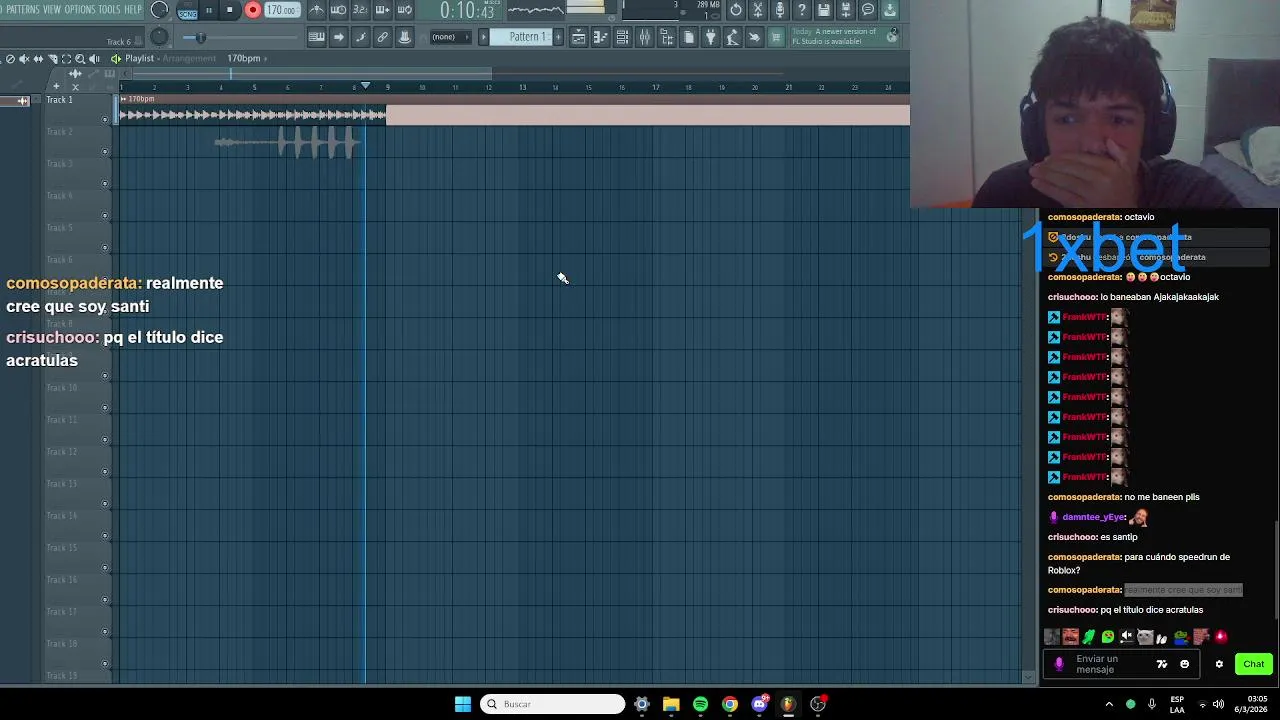Image resolution: width=1280 pixels, height=720 pixels.
Task: Click the waveform clip on Track 2
Action: pyautogui.click(x=287, y=143)
